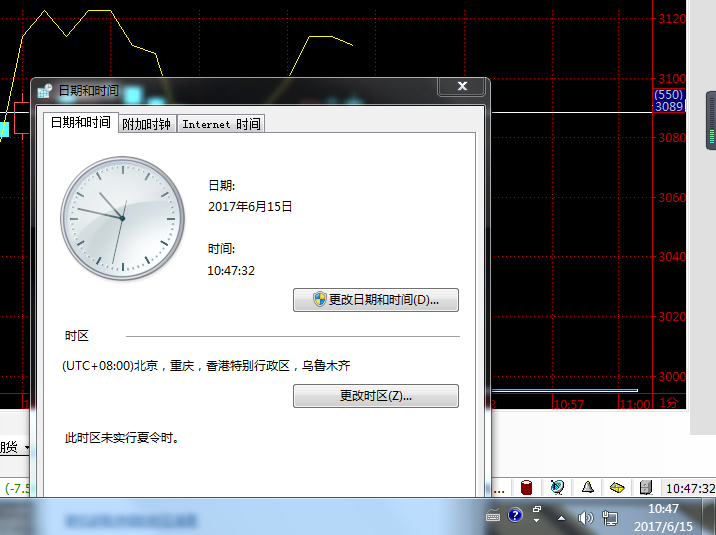
Task: Open the network connection icon in system tray
Action: [610, 518]
